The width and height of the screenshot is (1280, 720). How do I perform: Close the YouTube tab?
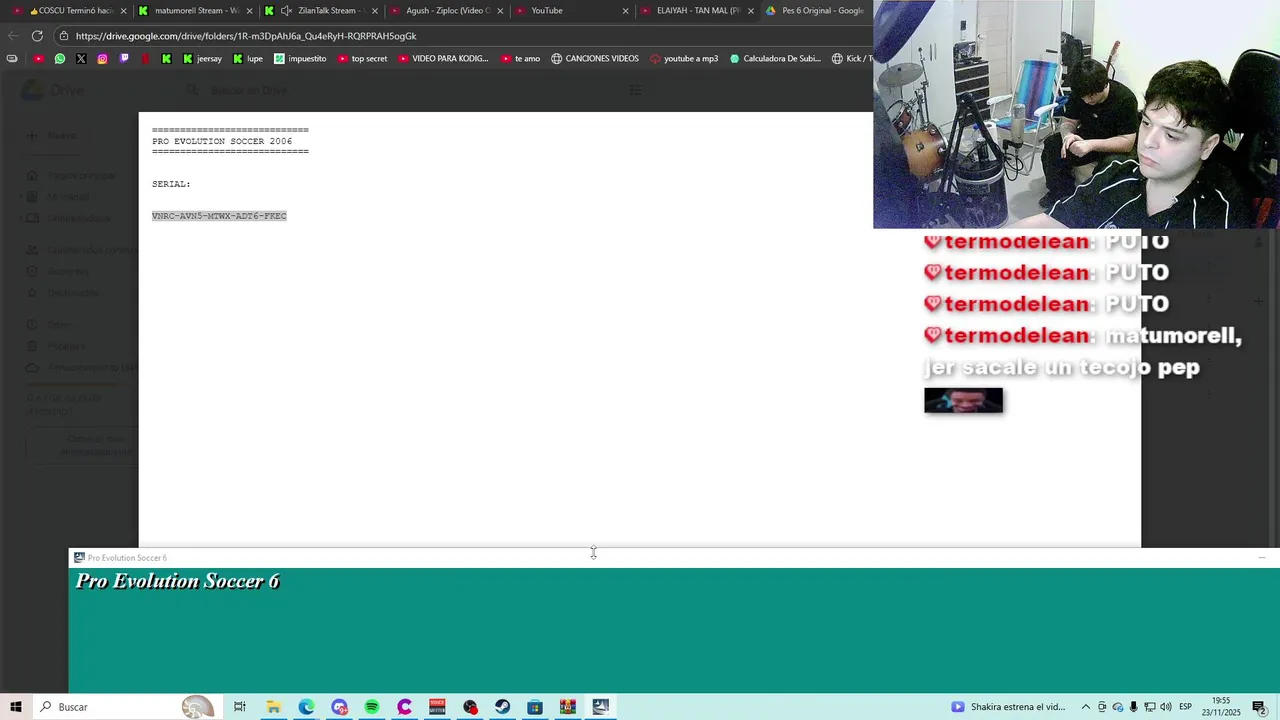626,11
